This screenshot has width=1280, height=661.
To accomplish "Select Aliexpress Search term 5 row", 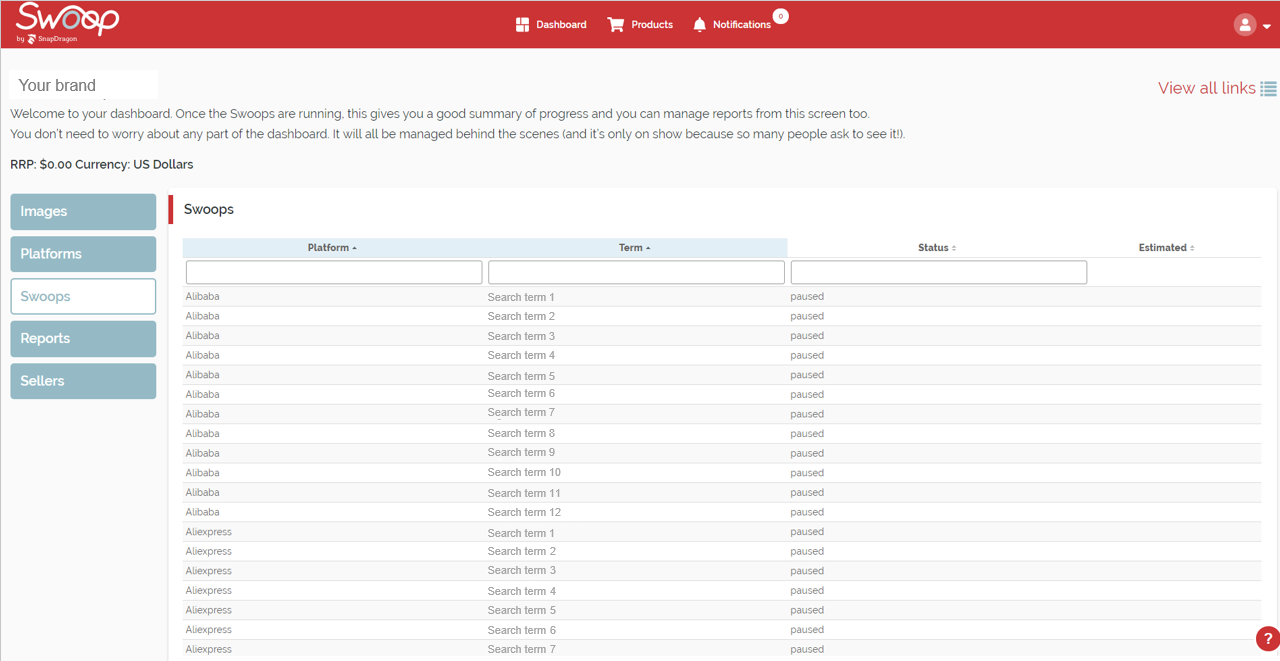I will point(721,610).
